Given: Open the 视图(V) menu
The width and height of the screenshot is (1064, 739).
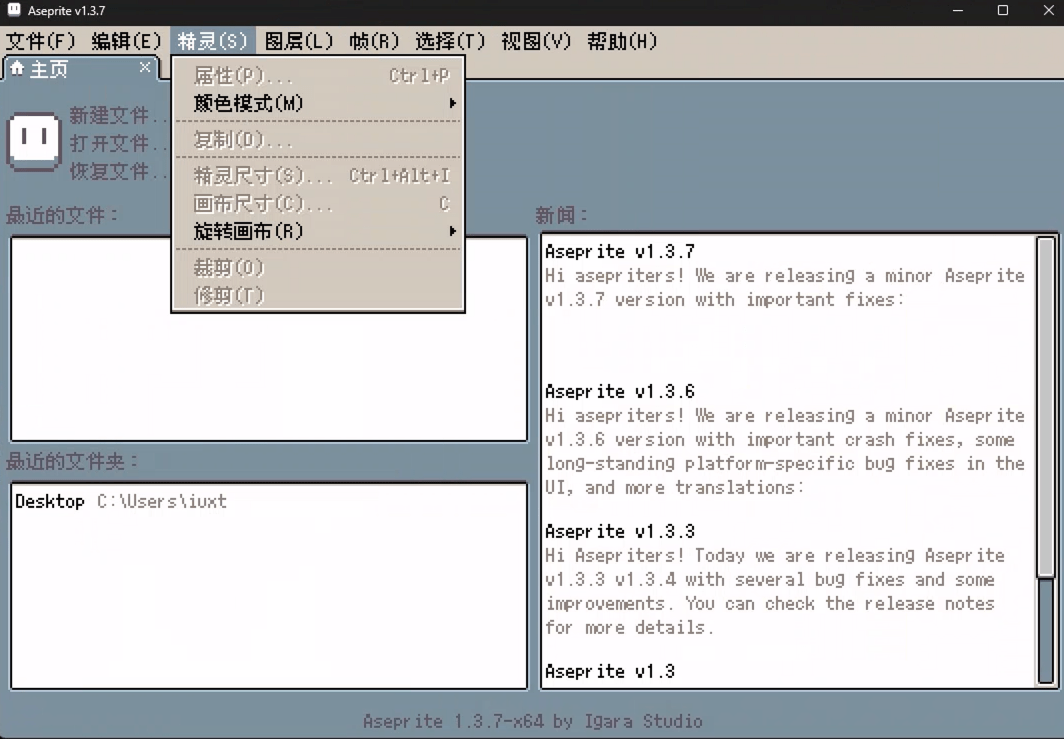Looking at the screenshot, I should pos(536,41).
